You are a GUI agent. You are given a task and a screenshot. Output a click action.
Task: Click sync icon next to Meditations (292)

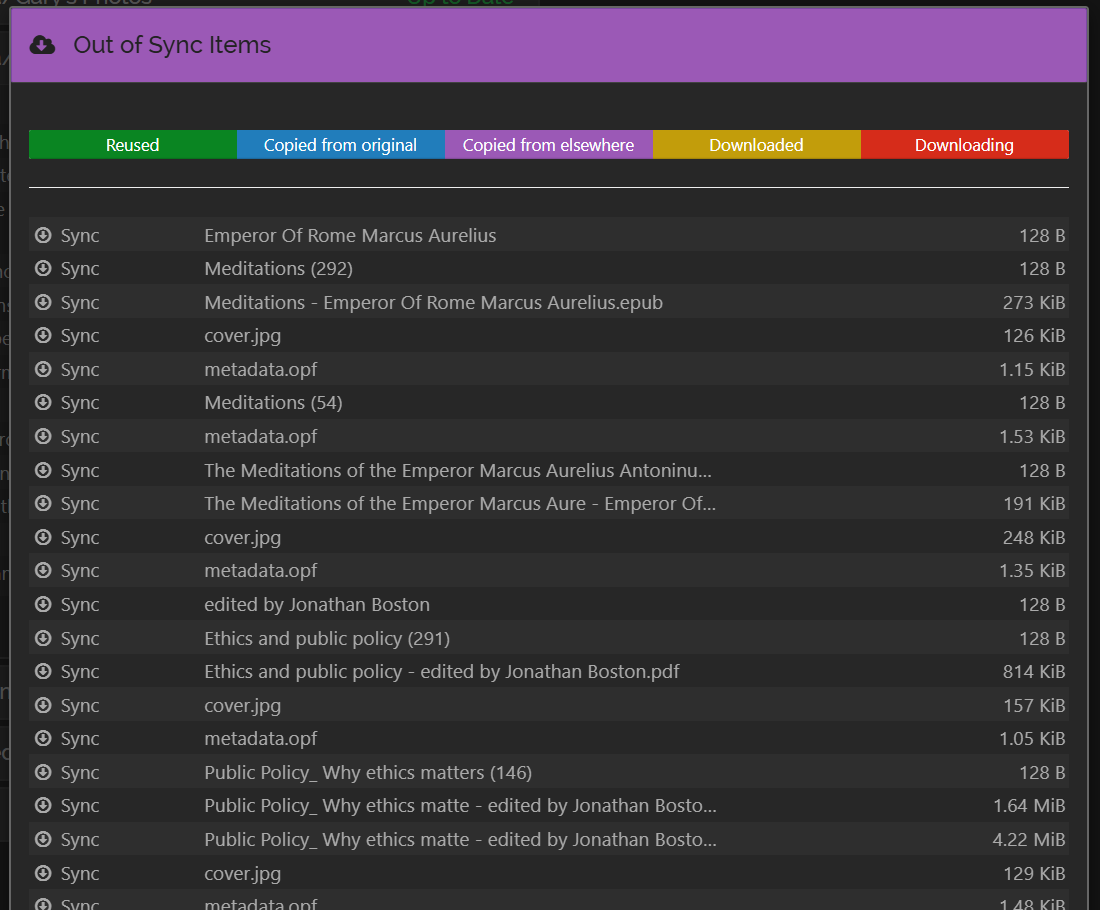click(x=43, y=269)
